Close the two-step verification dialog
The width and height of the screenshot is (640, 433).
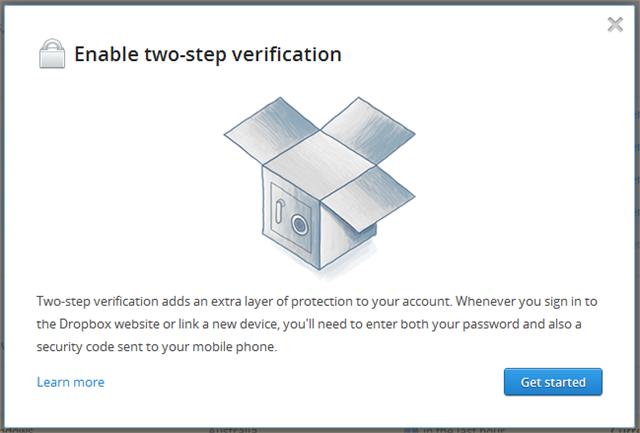[615, 24]
